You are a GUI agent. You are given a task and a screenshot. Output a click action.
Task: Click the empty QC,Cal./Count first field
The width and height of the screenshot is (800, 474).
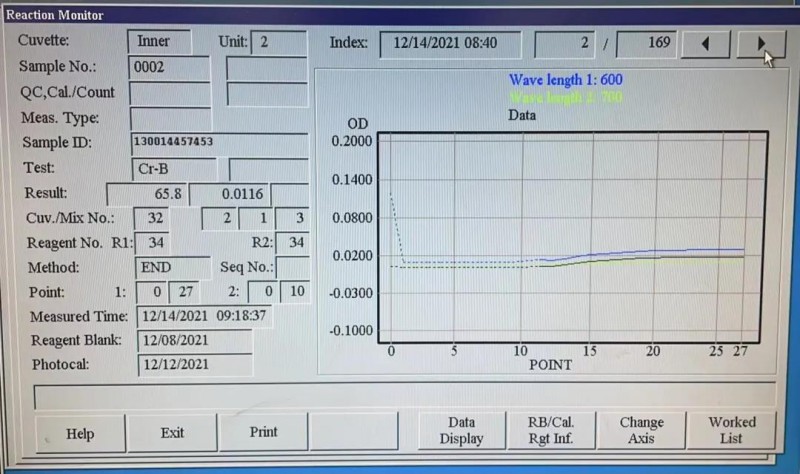[x=170, y=93]
